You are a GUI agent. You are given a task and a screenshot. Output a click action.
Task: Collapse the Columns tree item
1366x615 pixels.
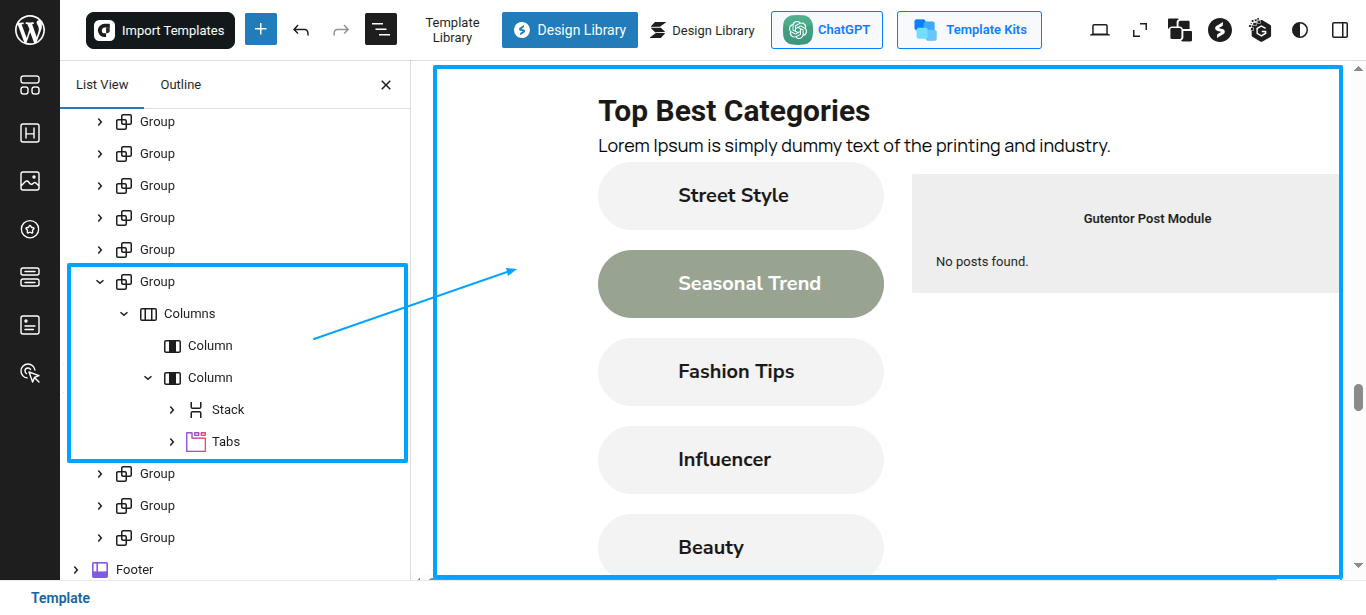pyautogui.click(x=124, y=313)
